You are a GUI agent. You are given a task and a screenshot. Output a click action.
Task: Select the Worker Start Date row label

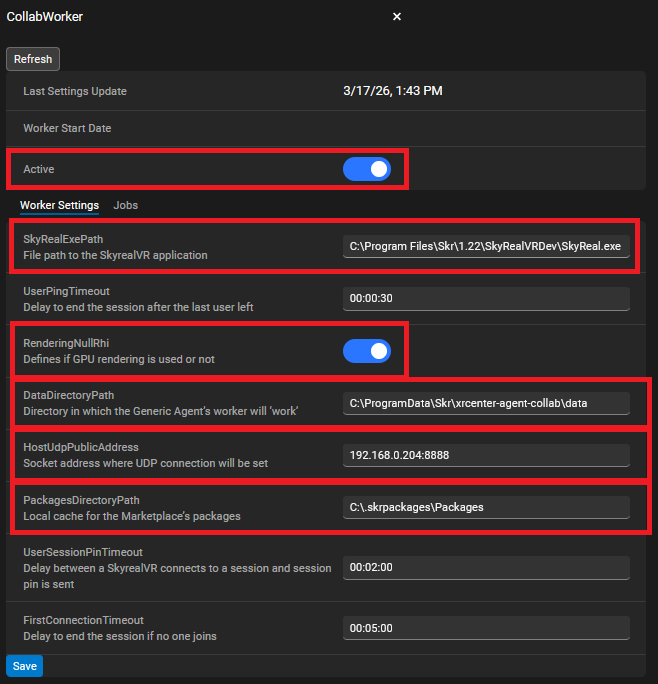(x=67, y=128)
